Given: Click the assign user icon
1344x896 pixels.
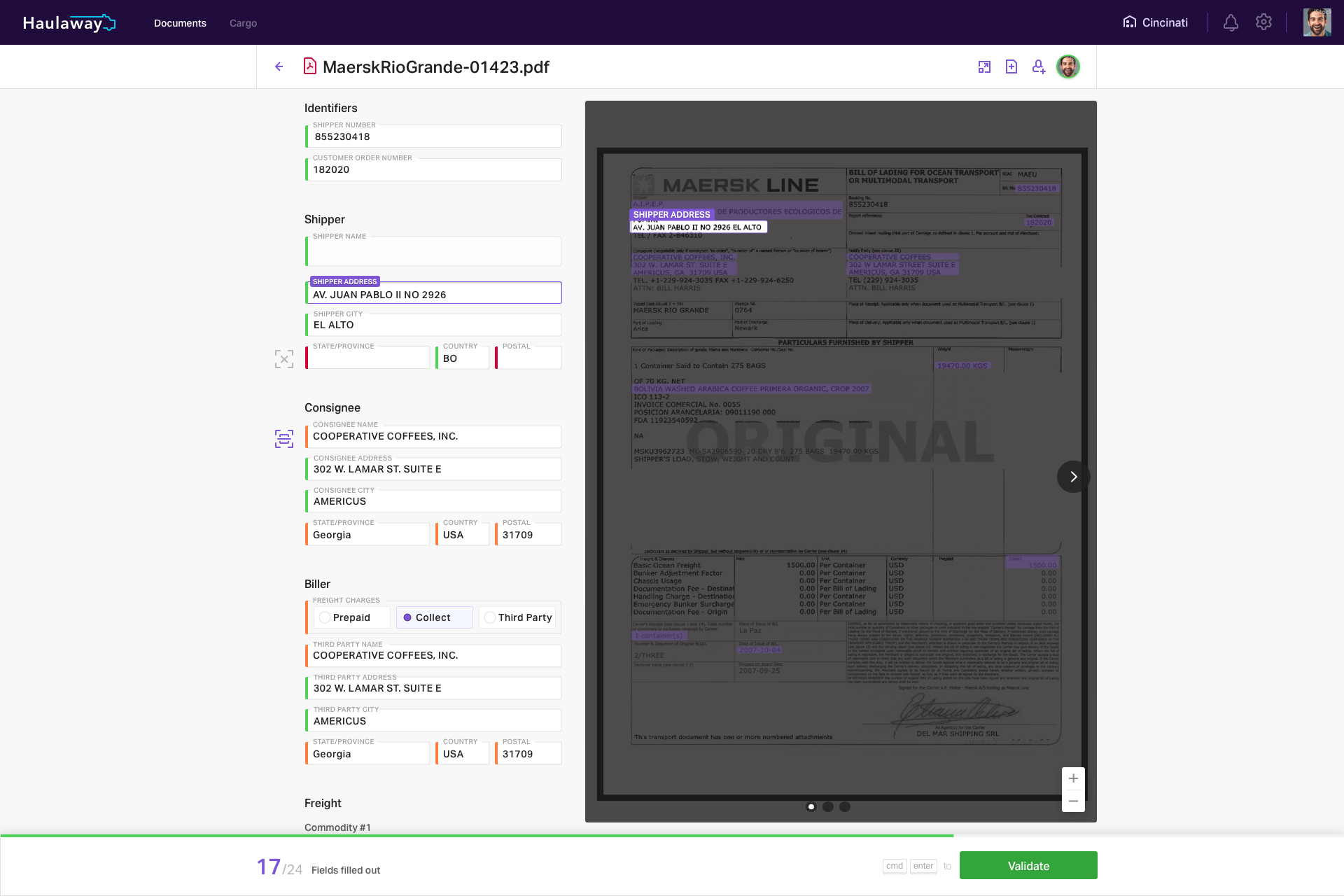Looking at the screenshot, I should (1039, 66).
